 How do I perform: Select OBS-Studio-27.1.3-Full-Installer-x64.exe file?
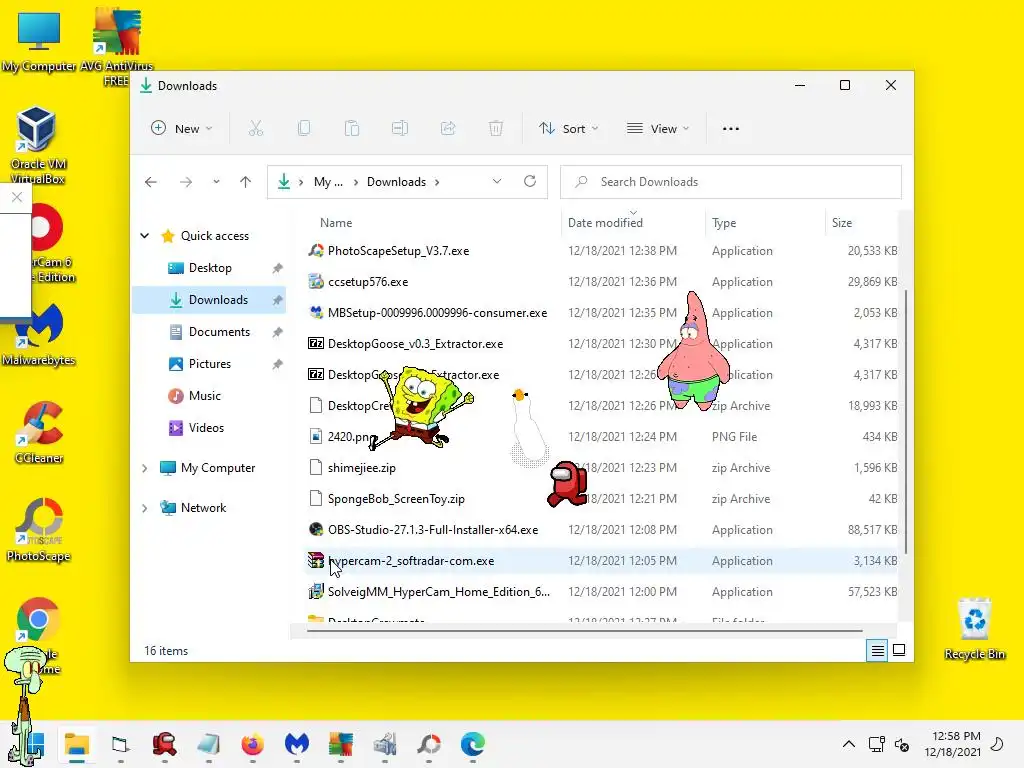601,530
